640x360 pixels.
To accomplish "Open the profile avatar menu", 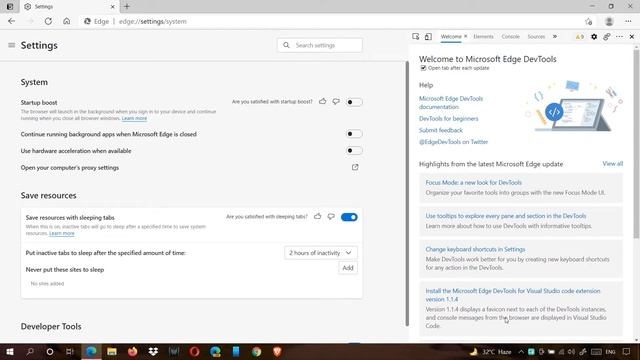I will click(609, 21).
